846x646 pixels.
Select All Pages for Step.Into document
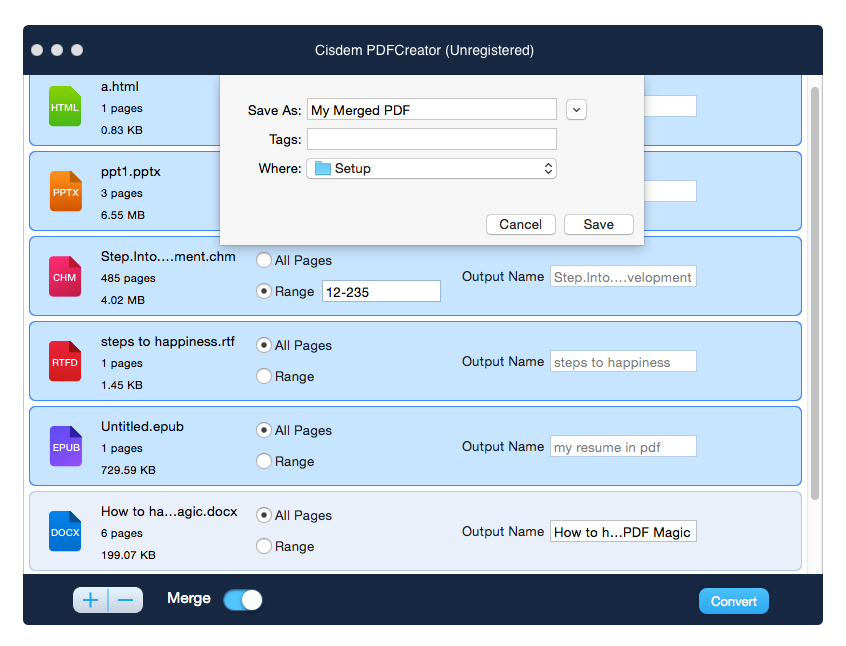(x=262, y=260)
